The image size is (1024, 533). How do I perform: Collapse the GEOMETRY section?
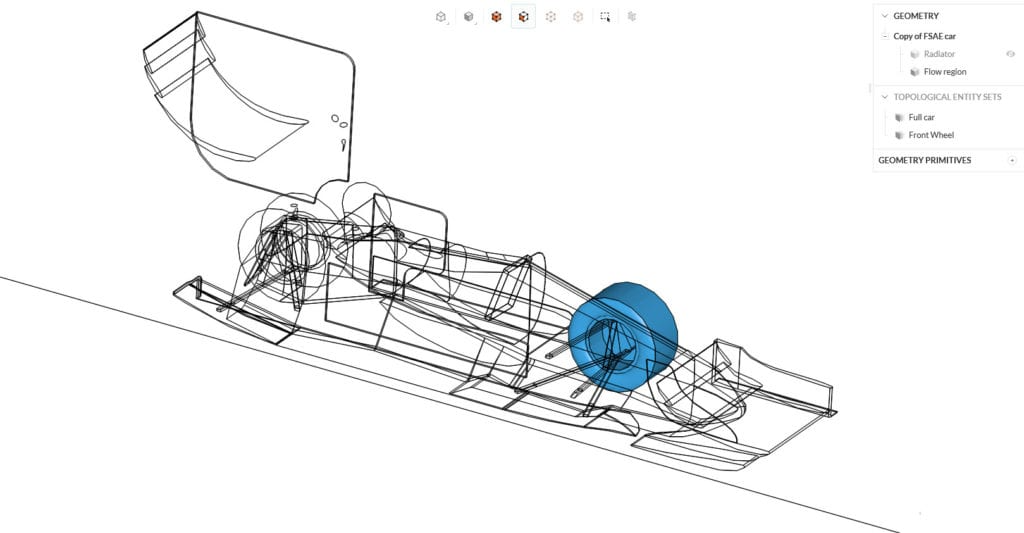point(885,16)
